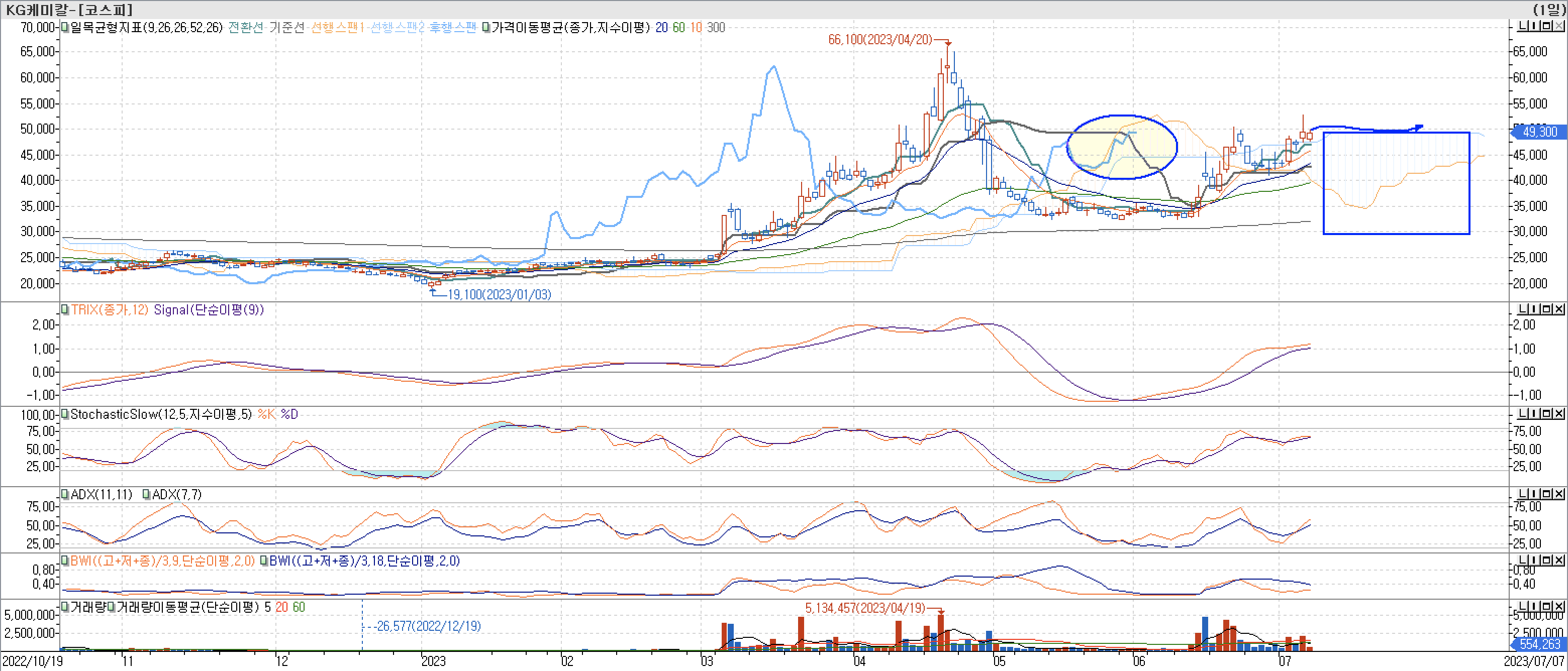
Task: Click the restore-layout icon on the volume panel
Action: (x=1523, y=607)
